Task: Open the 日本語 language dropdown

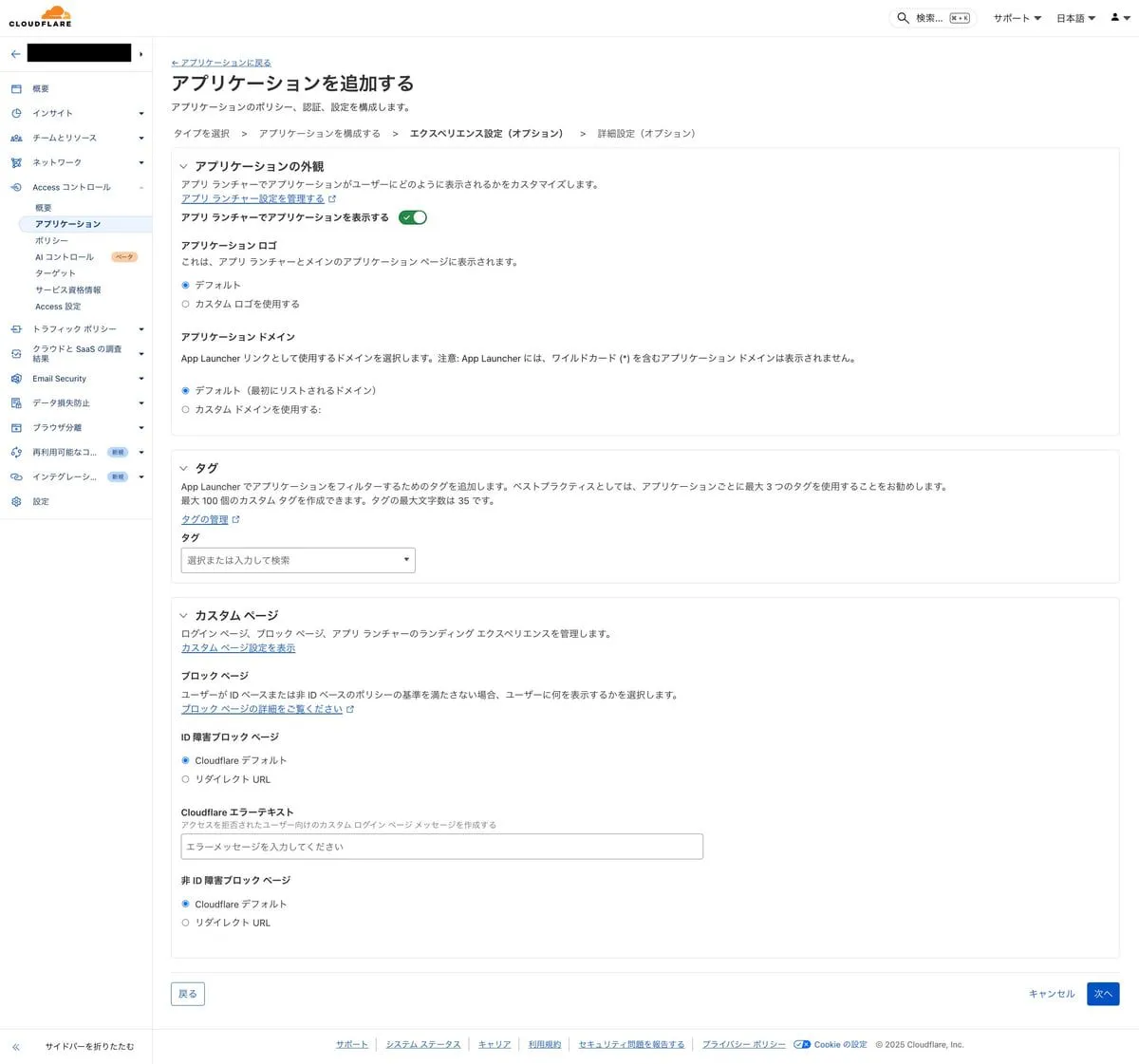Action: click(1074, 18)
